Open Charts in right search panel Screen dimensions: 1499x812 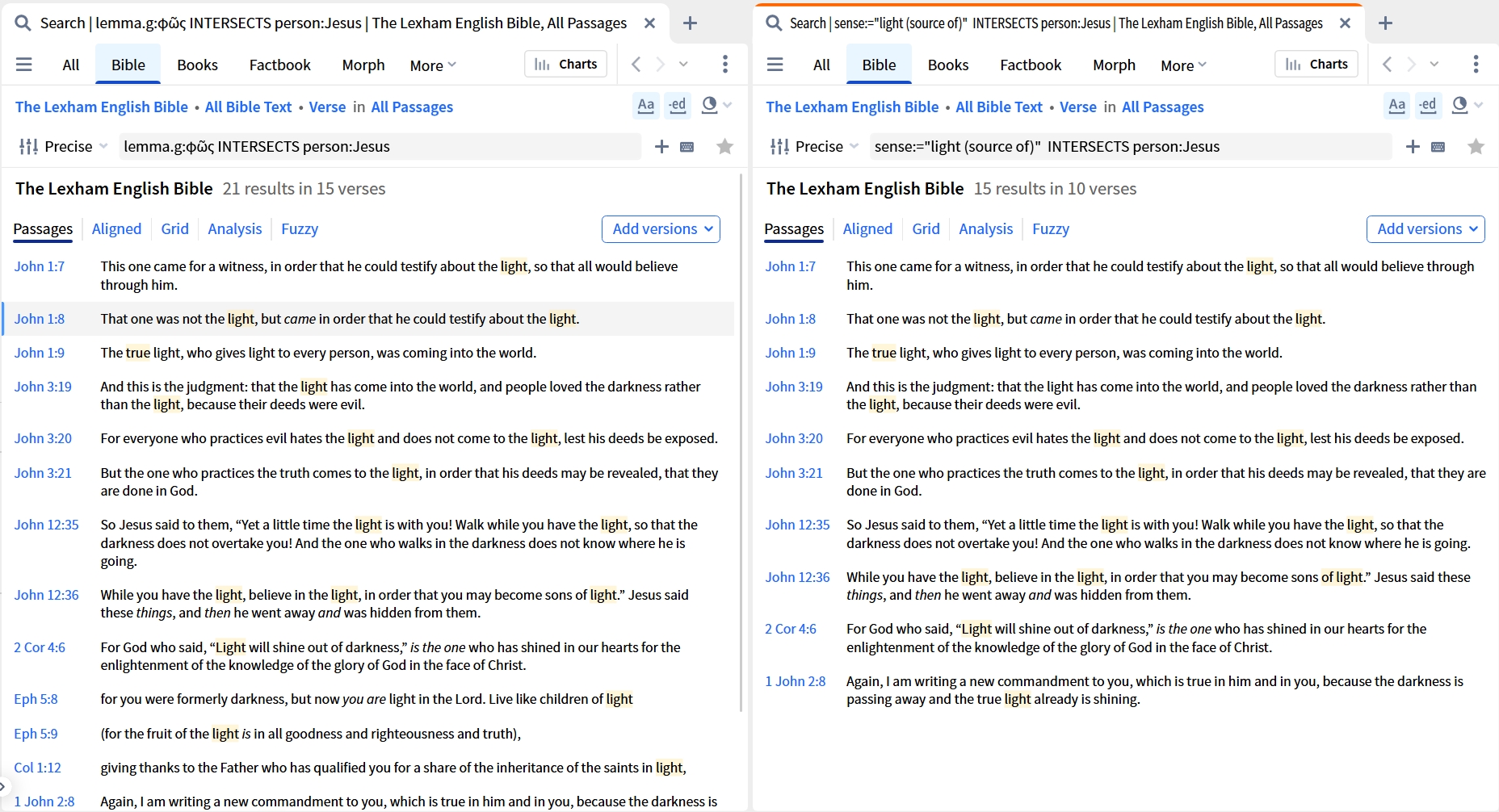pos(1316,64)
